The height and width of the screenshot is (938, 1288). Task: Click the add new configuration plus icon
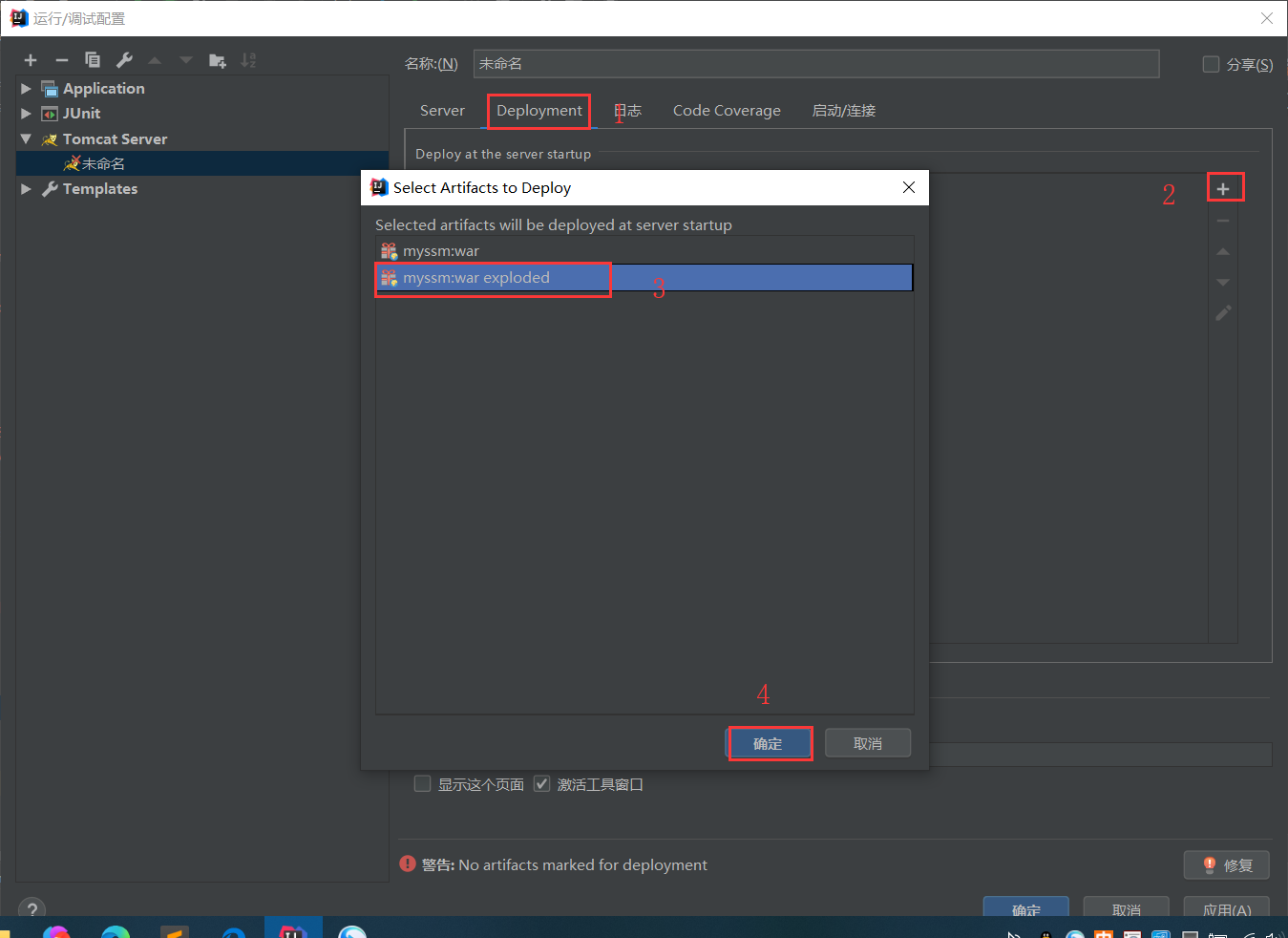30,59
